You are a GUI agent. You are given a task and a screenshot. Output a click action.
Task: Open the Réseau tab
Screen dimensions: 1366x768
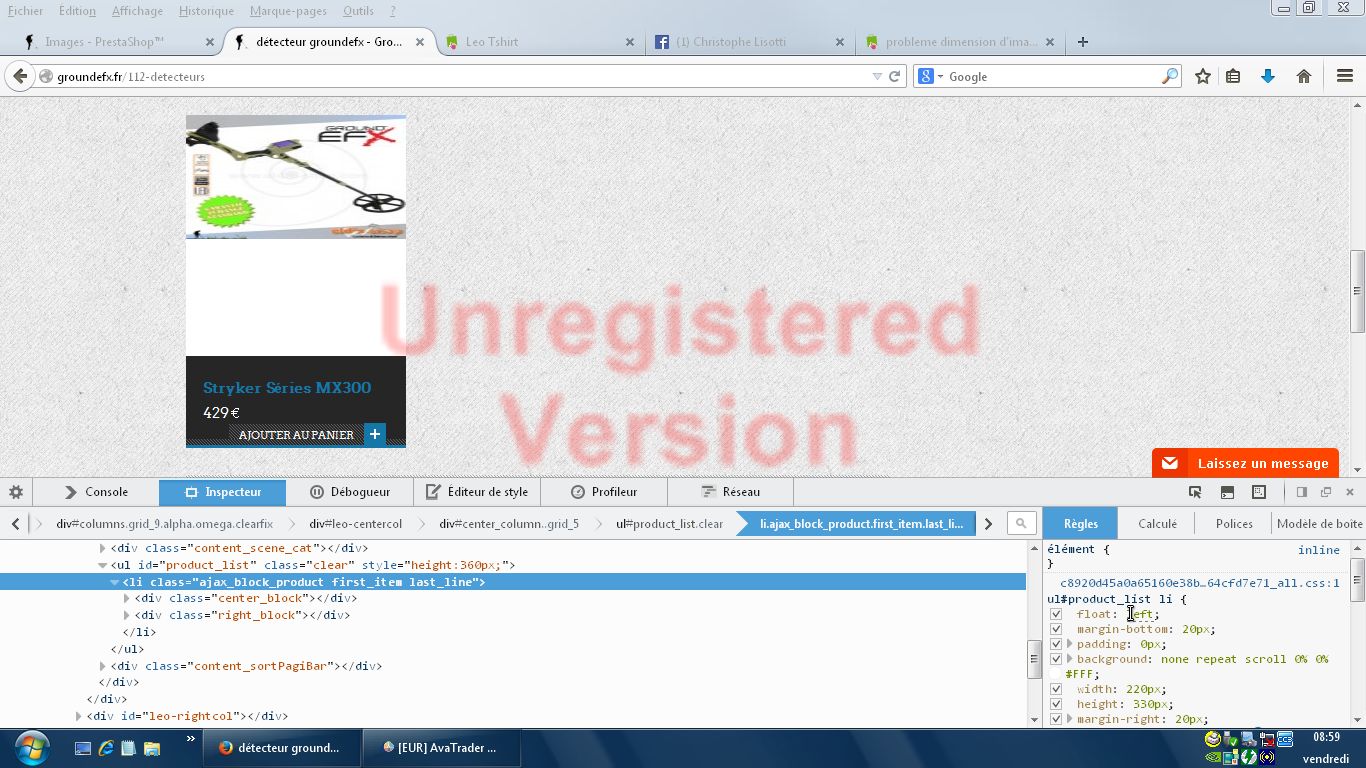tap(731, 492)
